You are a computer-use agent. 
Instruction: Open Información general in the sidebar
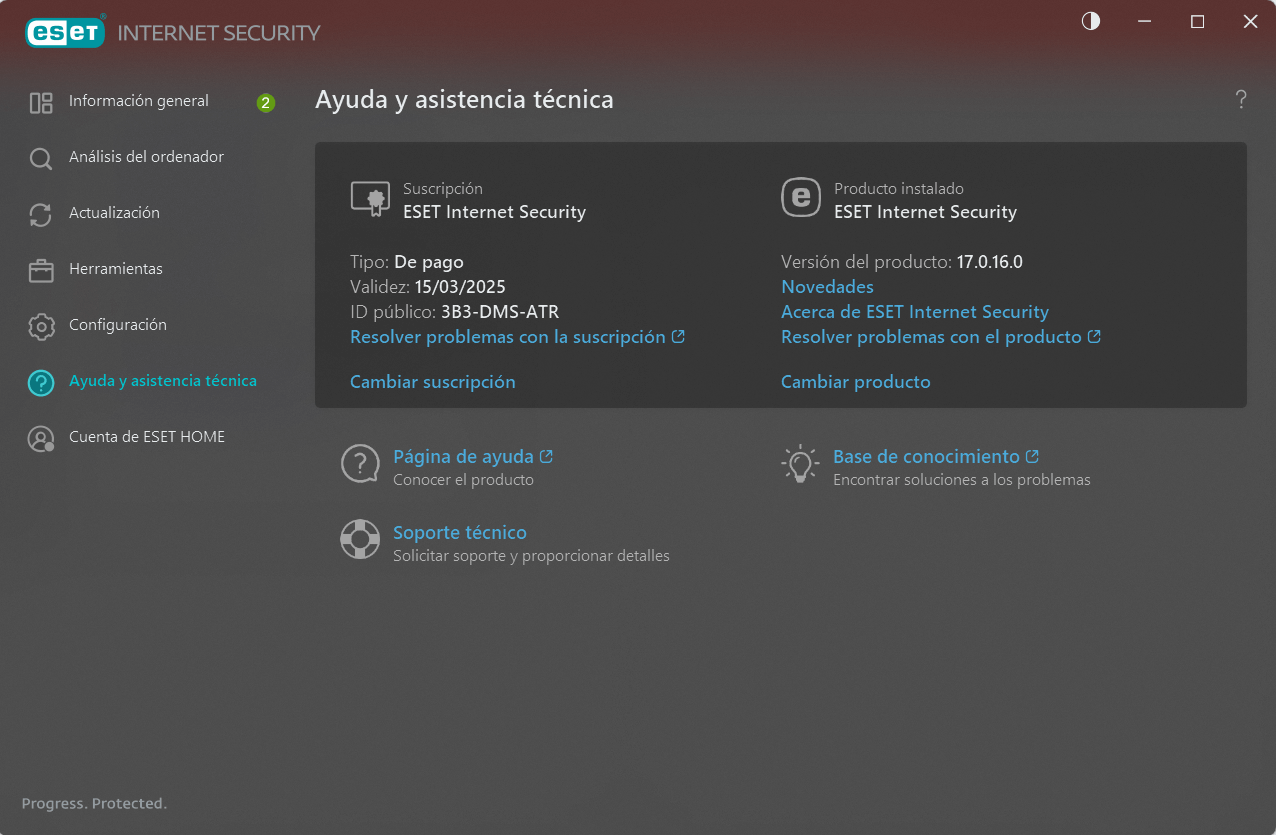139,101
